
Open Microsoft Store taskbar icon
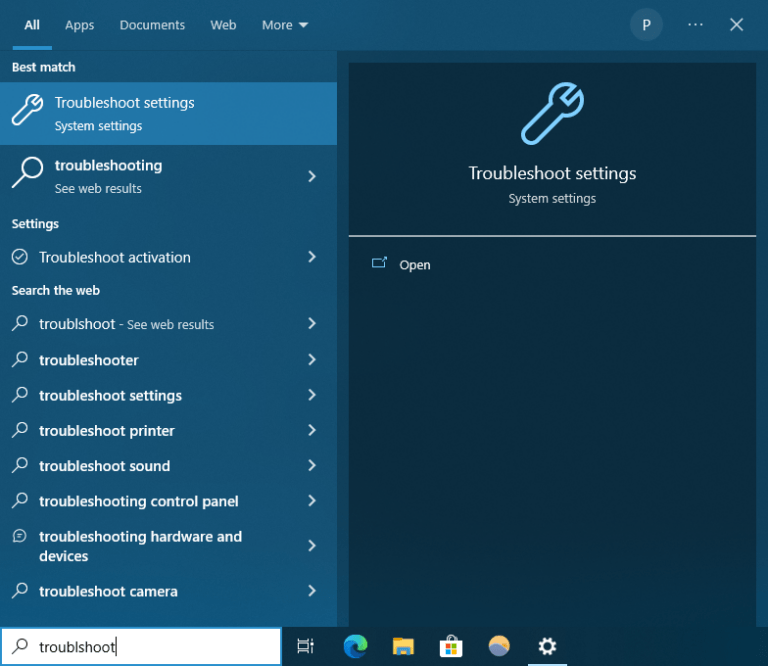pos(451,646)
